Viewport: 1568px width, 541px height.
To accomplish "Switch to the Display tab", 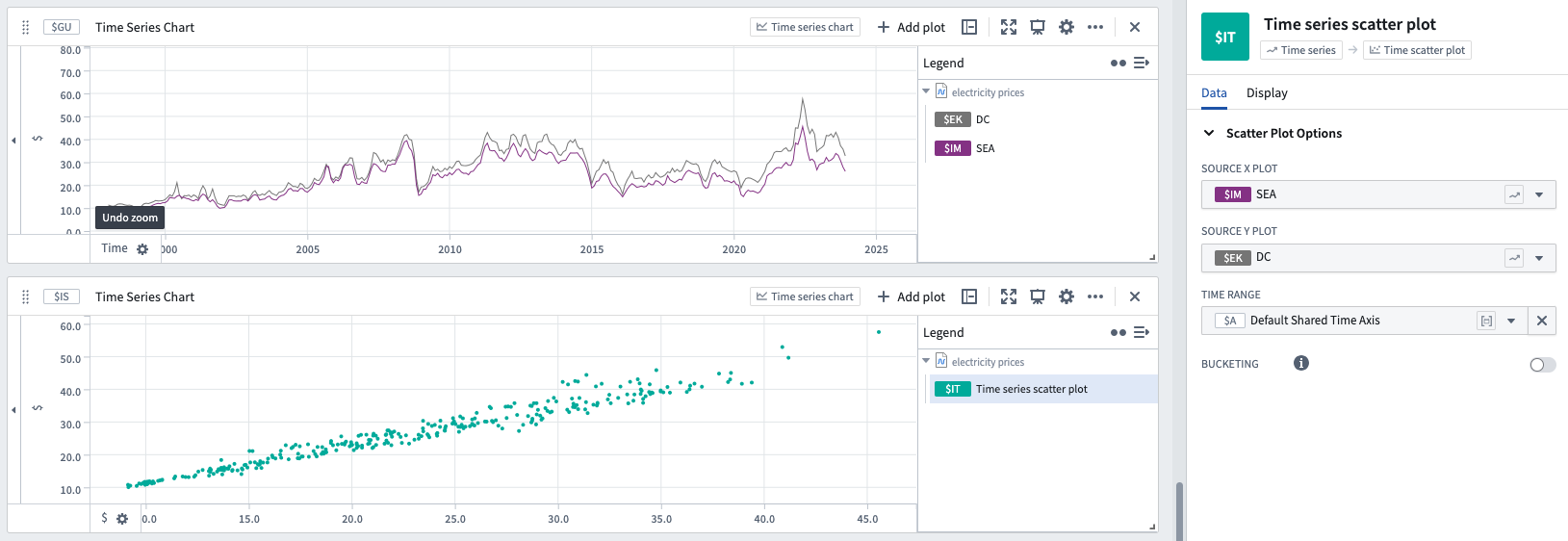I will tap(1267, 92).
